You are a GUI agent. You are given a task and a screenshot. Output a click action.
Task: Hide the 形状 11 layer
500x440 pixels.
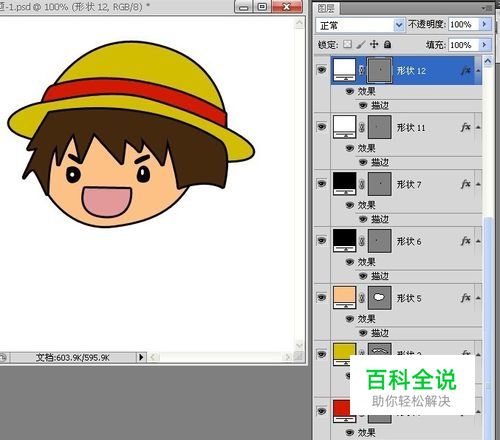[322, 127]
